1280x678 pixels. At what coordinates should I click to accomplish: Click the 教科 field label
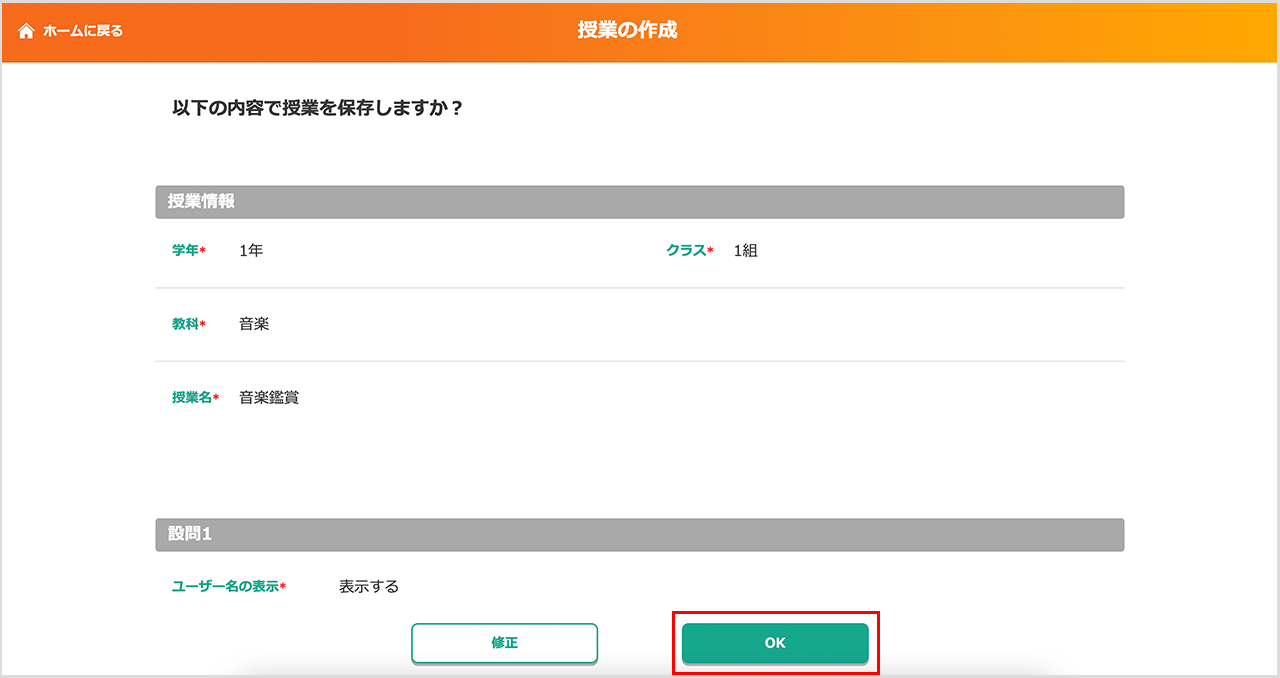(185, 324)
